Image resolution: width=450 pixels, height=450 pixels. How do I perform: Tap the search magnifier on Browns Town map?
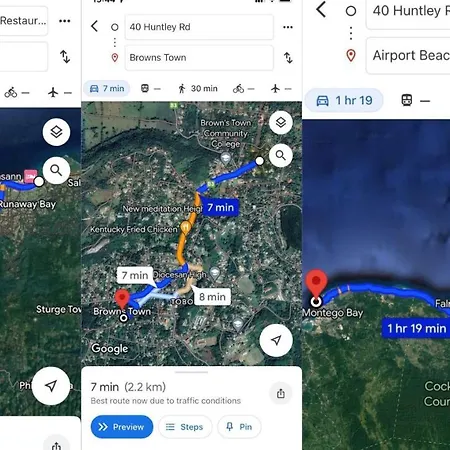pos(281,155)
